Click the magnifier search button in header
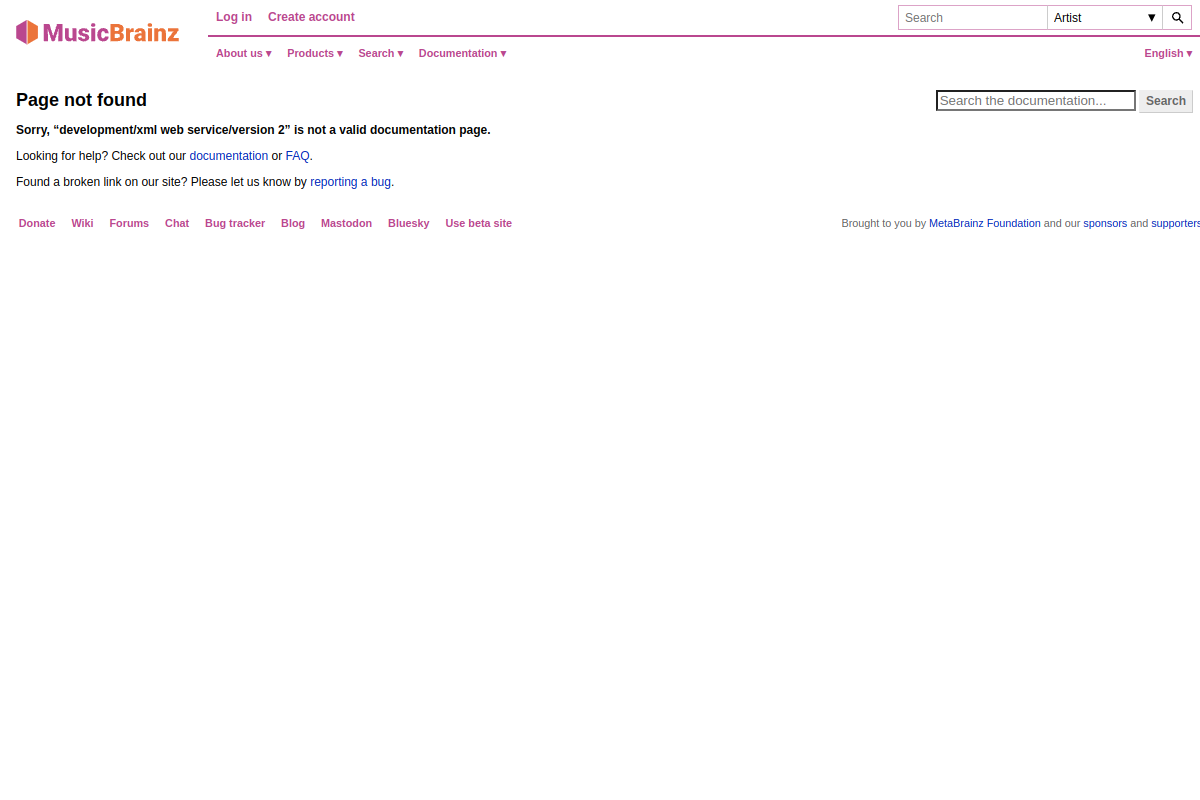 click(x=1177, y=18)
